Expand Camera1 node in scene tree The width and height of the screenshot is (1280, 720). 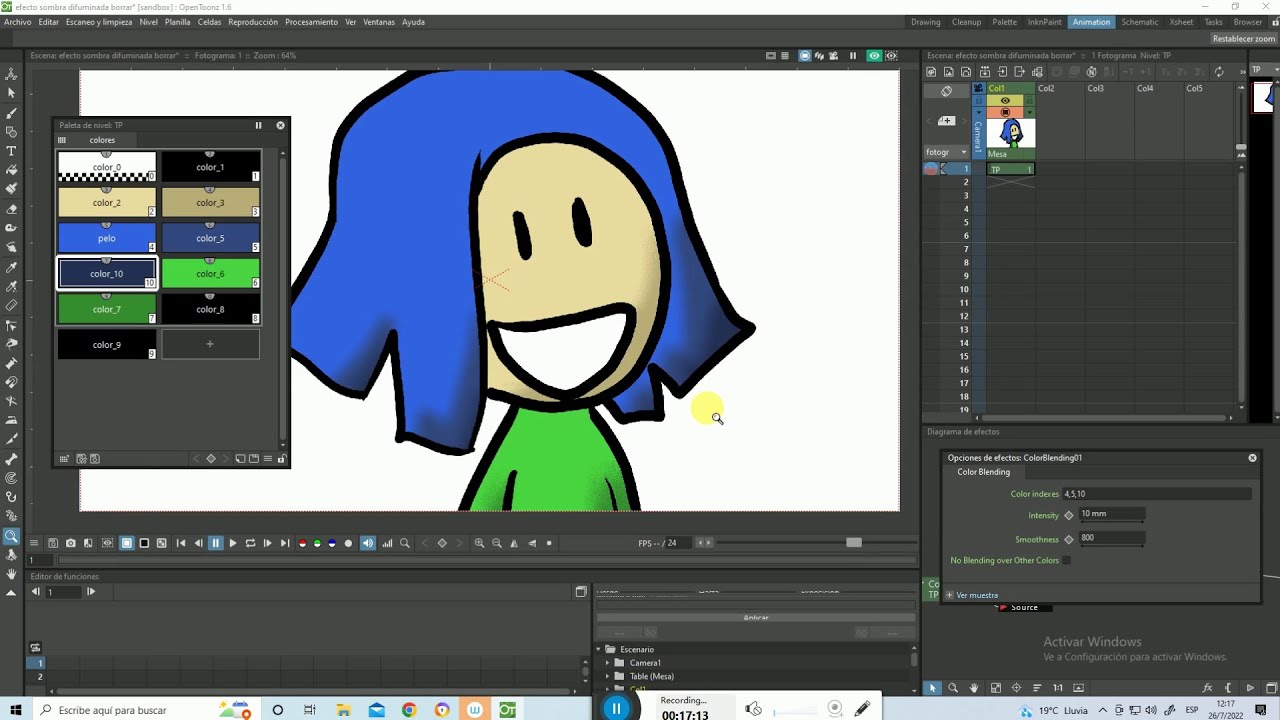coord(608,662)
